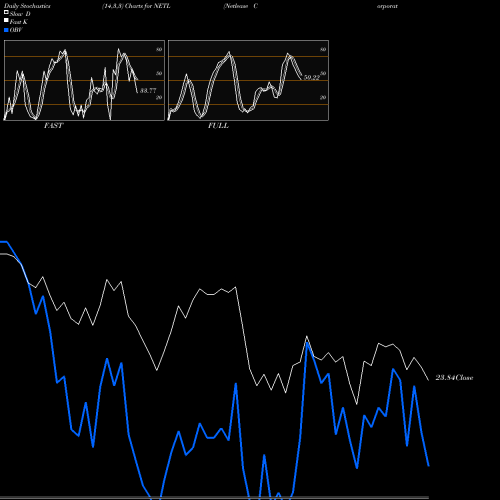Select the 'Daily Stochastics' title text
Image resolution: width=500 pixels, height=500 pixels.
(x=27, y=6)
